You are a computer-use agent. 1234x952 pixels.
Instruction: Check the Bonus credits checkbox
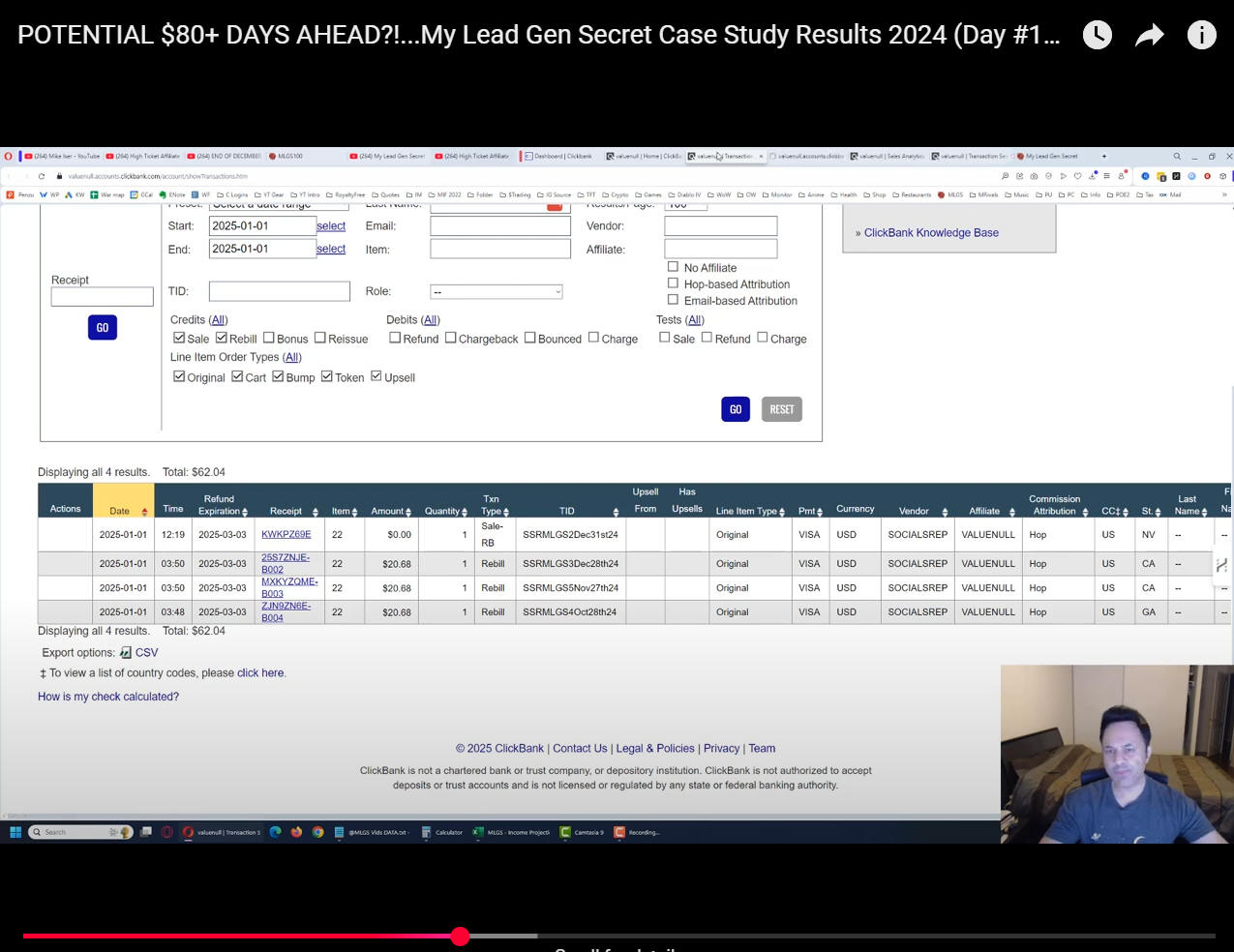pyautogui.click(x=268, y=338)
